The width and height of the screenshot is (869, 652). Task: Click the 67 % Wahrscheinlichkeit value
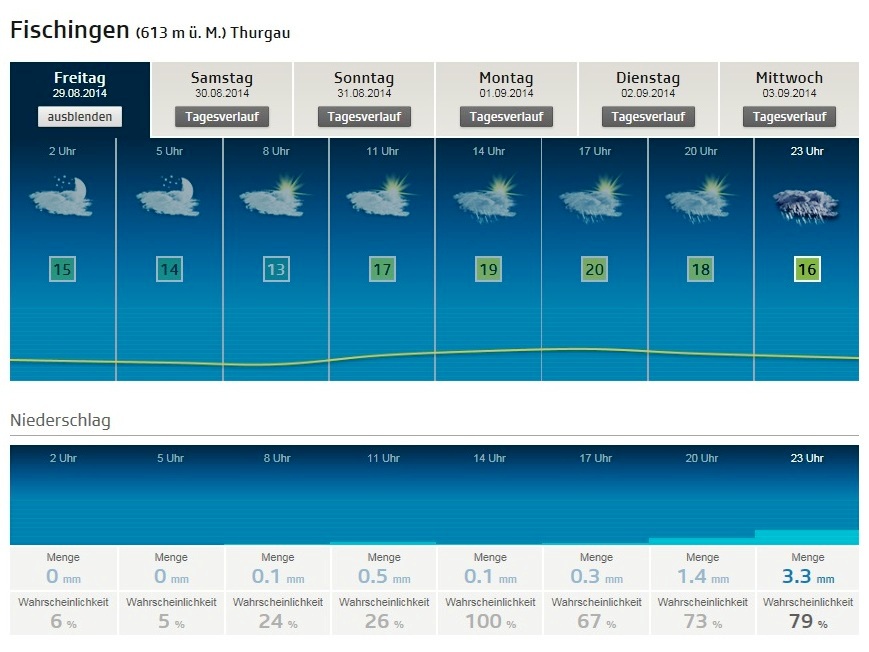tap(596, 622)
